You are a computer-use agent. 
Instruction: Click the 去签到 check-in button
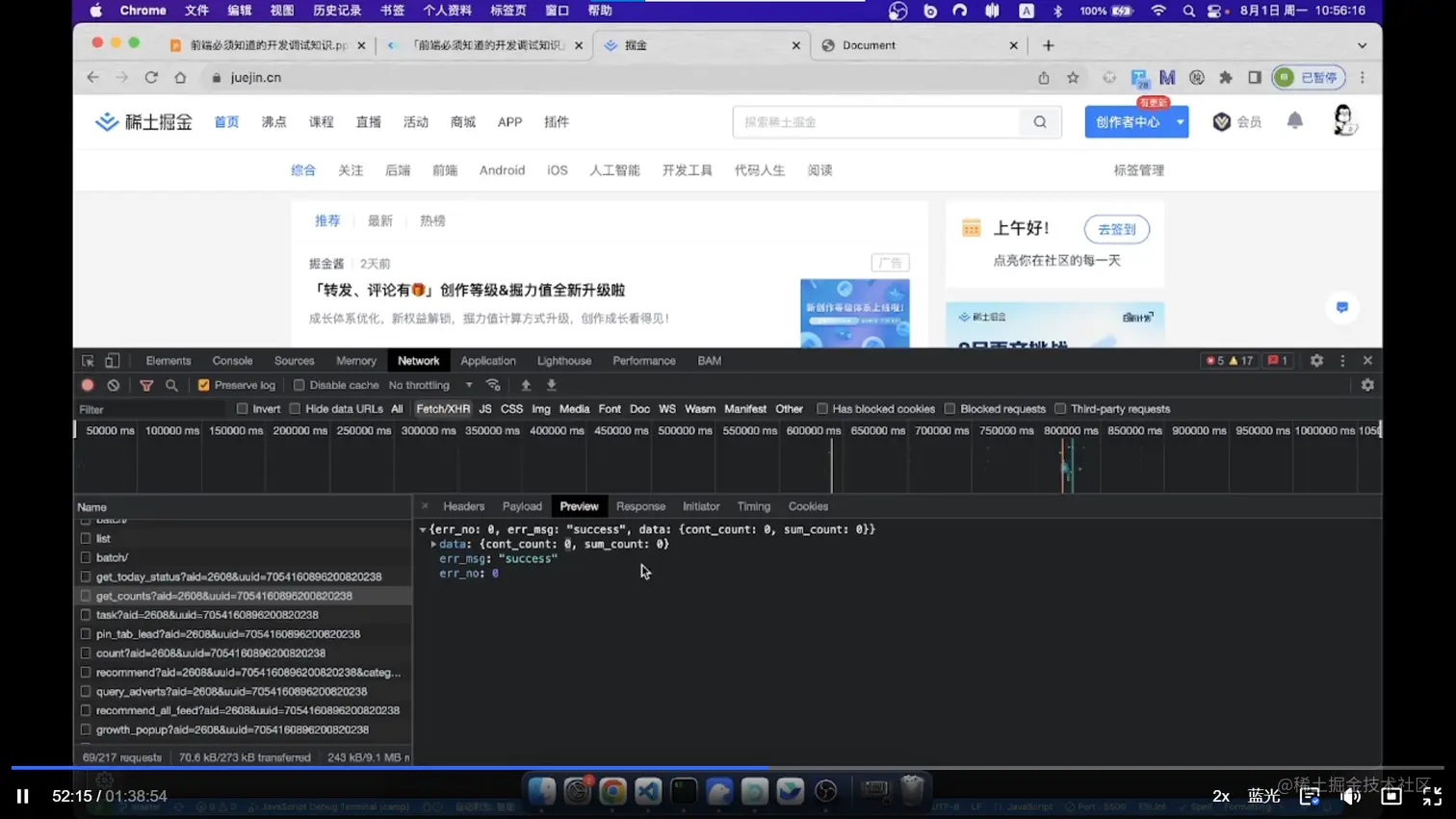point(1117,229)
